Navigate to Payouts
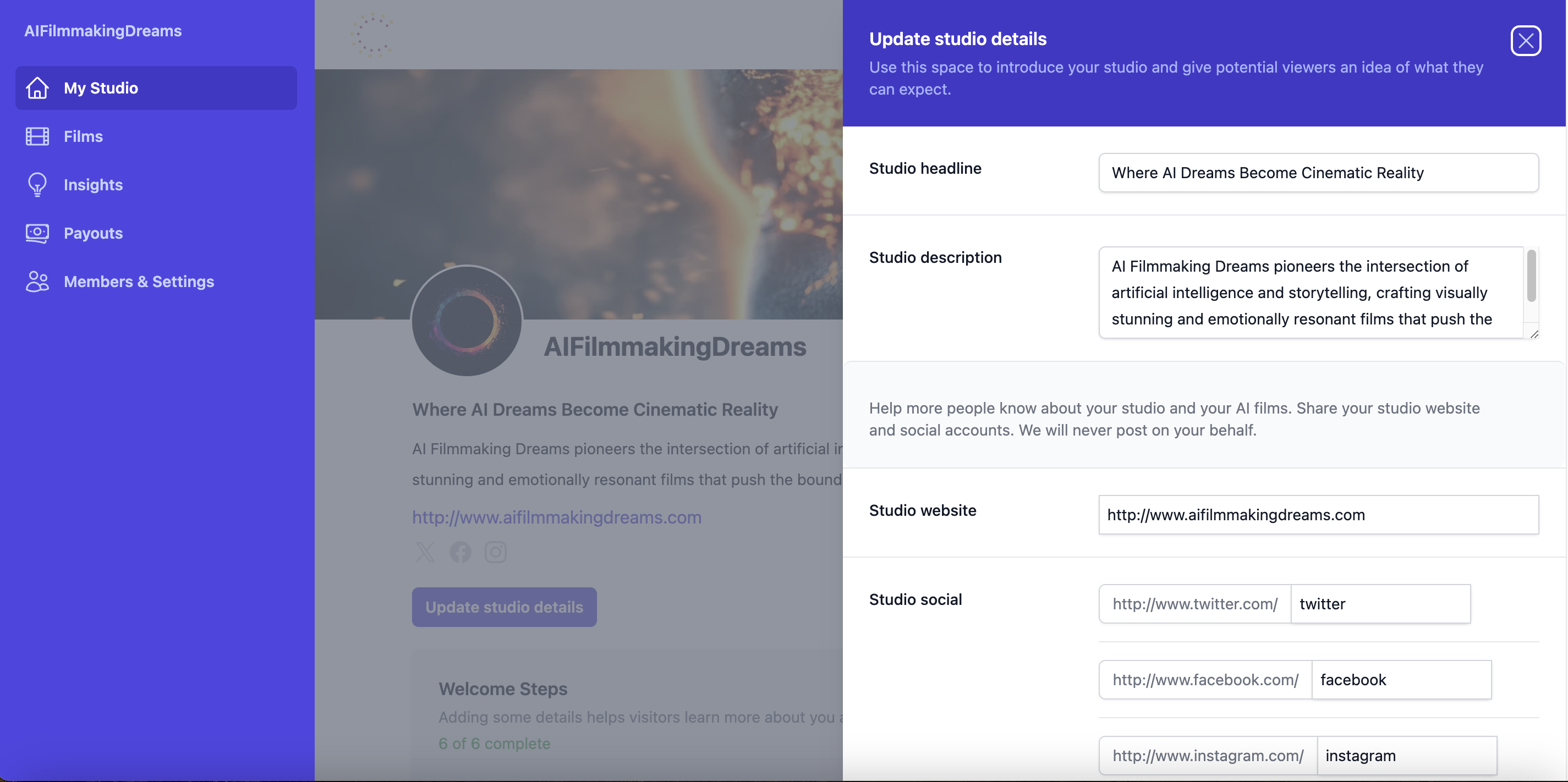 [156, 233]
